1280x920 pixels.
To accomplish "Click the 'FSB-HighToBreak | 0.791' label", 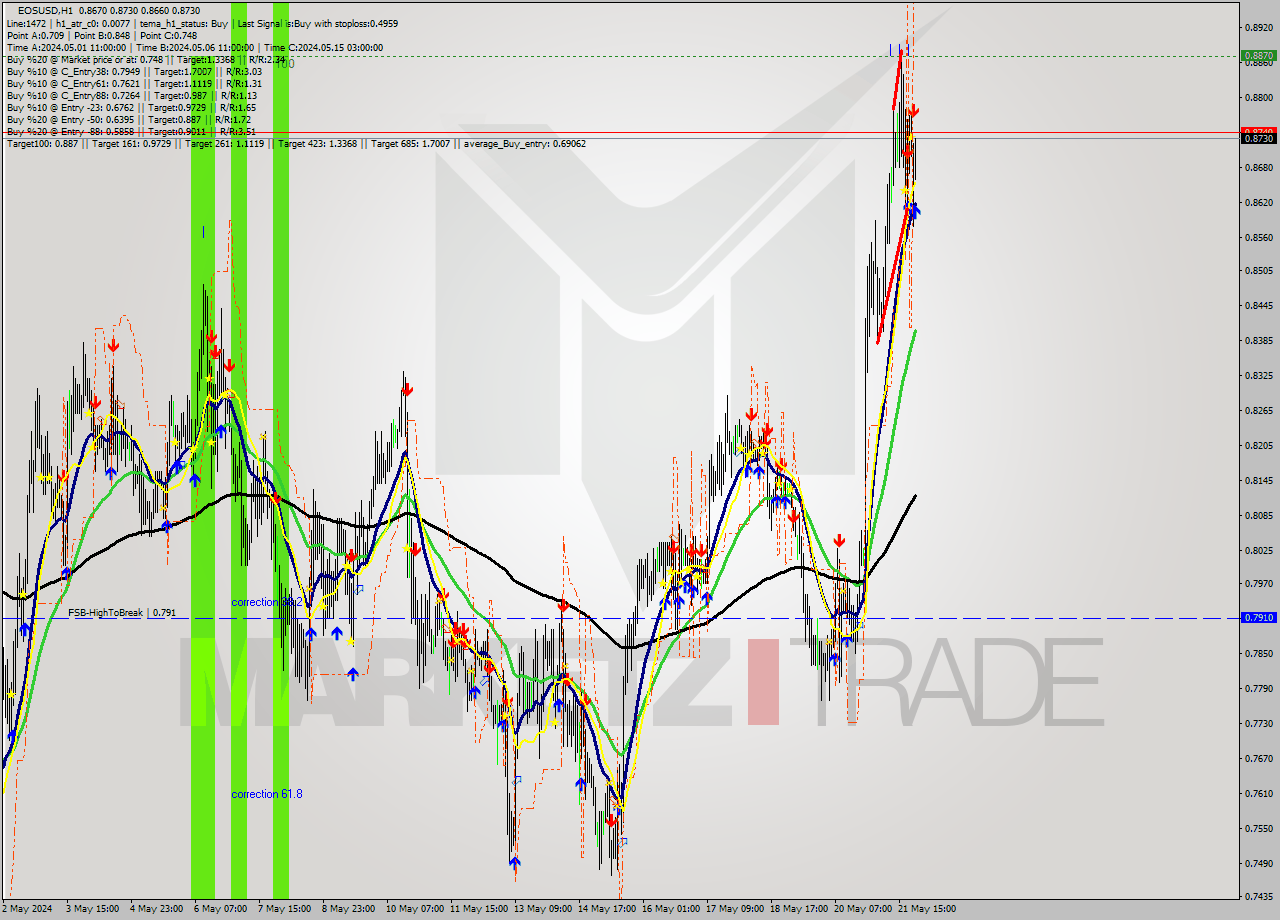I will click(122, 612).
